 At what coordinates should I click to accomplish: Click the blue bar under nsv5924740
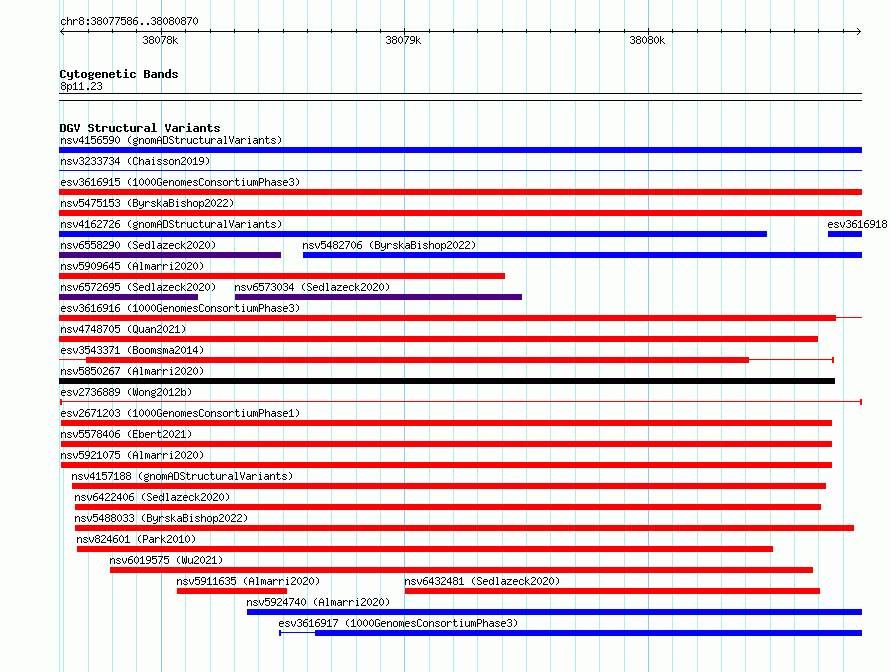(555, 612)
